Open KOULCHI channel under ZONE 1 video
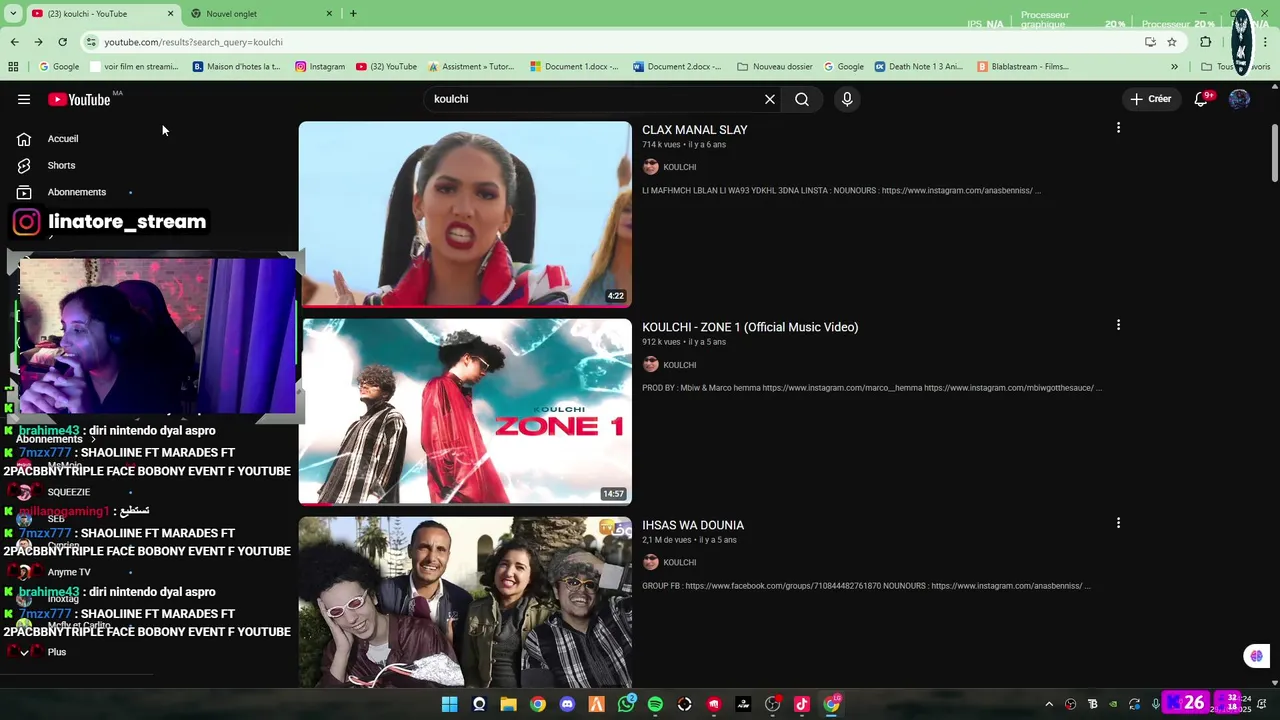The image size is (1280, 720). click(679, 365)
